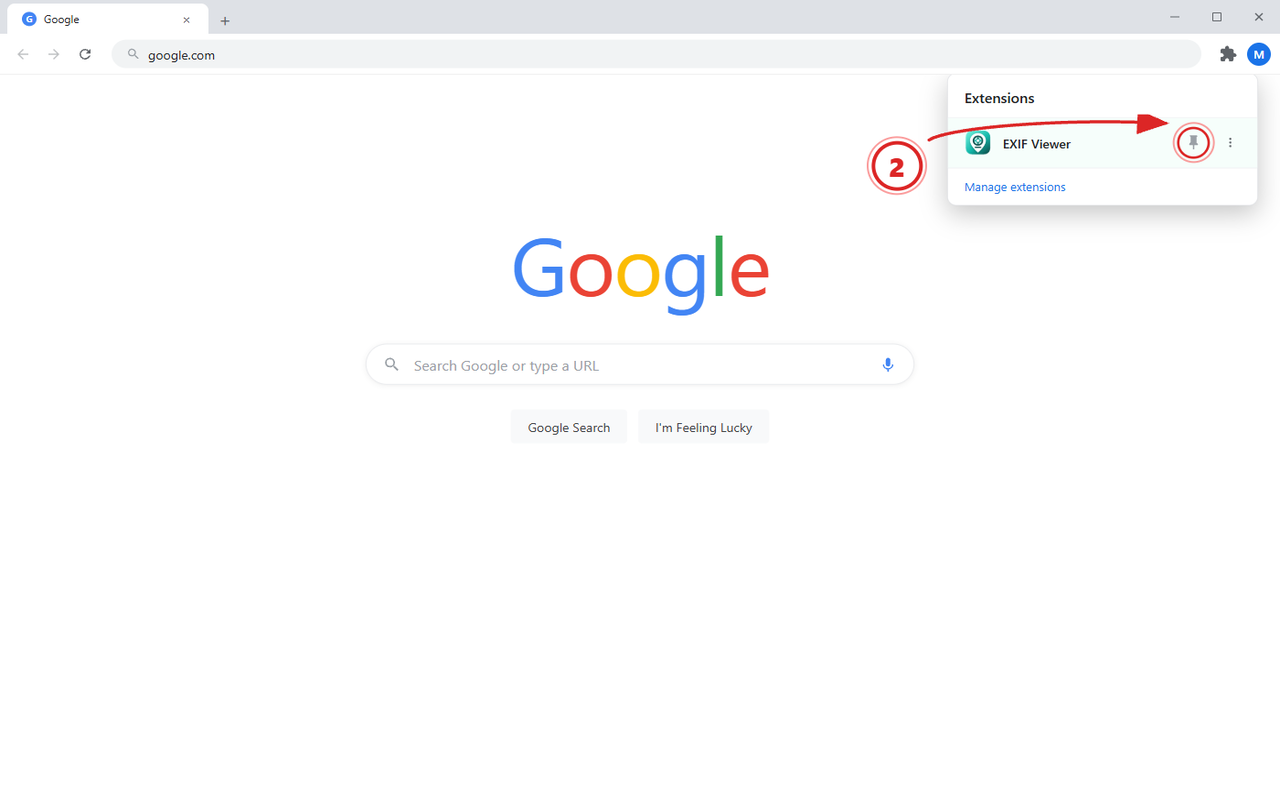The width and height of the screenshot is (1280, 800).
Task: Start voice search with microphone icon
Action: coord(887,365)
